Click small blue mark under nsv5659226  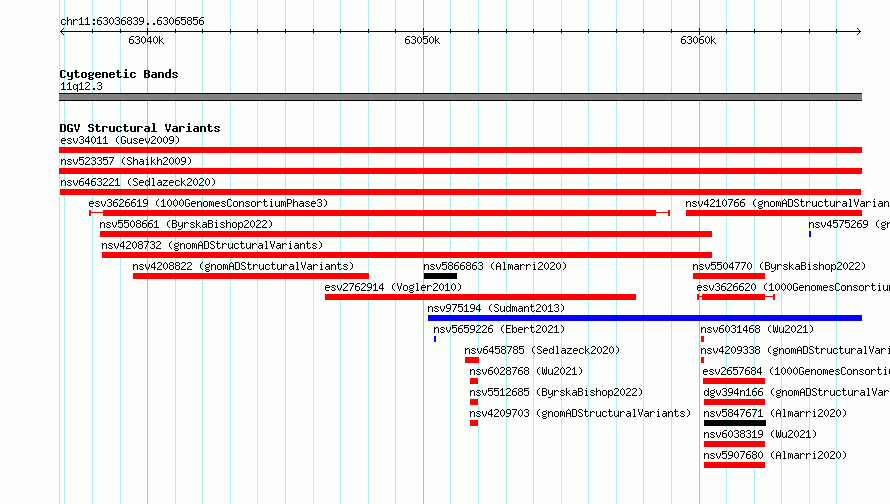click(435, 339)
